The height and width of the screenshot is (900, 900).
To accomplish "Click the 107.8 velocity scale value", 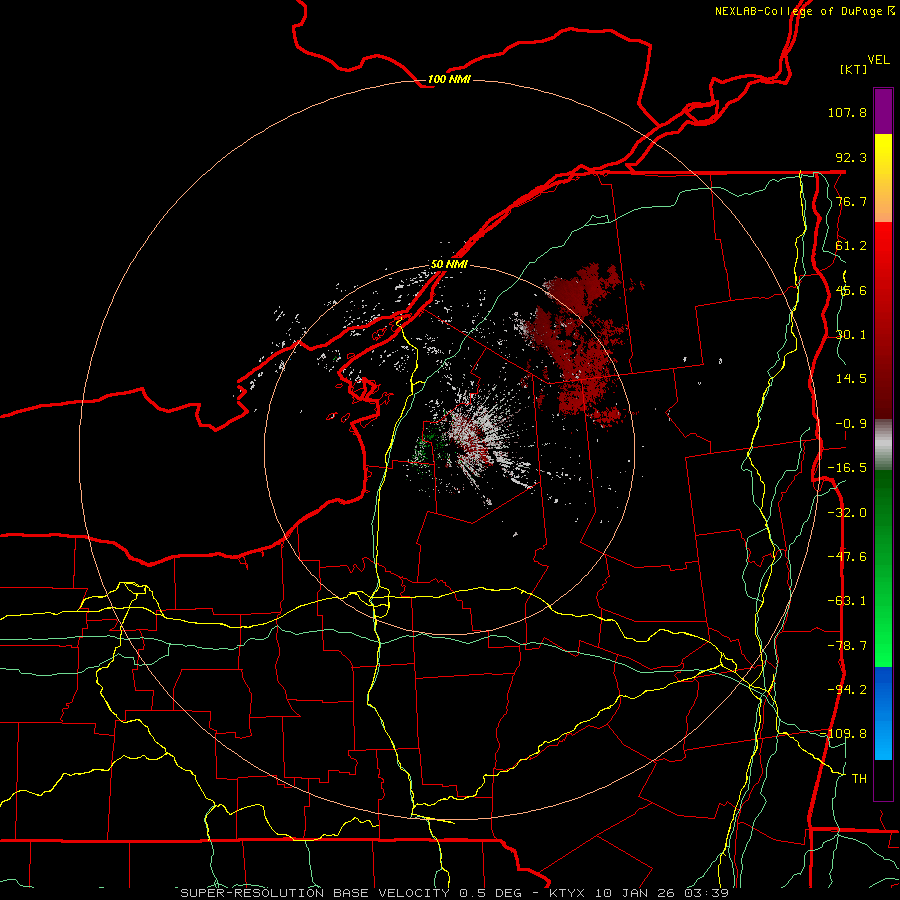I will [x=847, y=112].
